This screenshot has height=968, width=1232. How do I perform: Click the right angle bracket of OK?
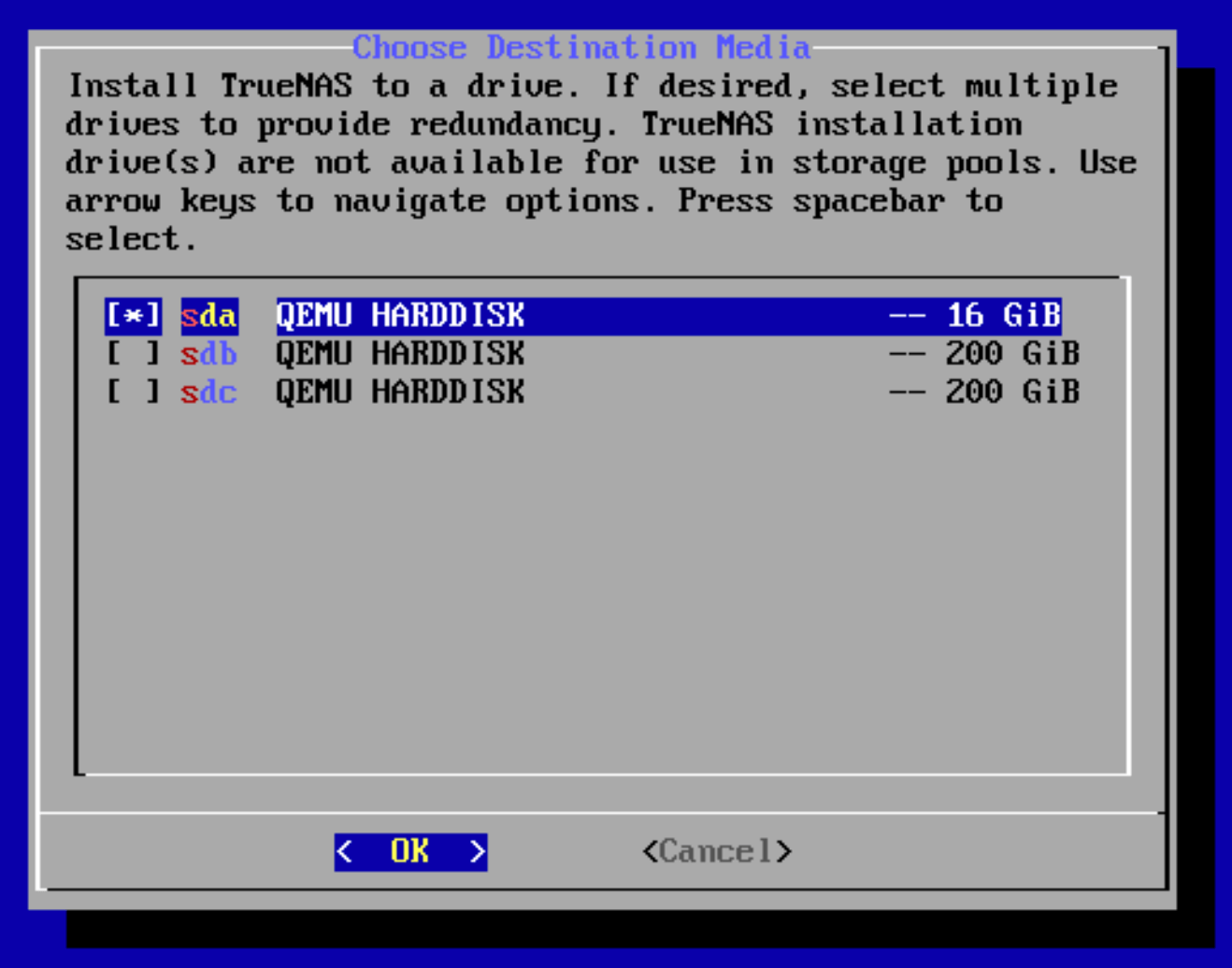478,852
